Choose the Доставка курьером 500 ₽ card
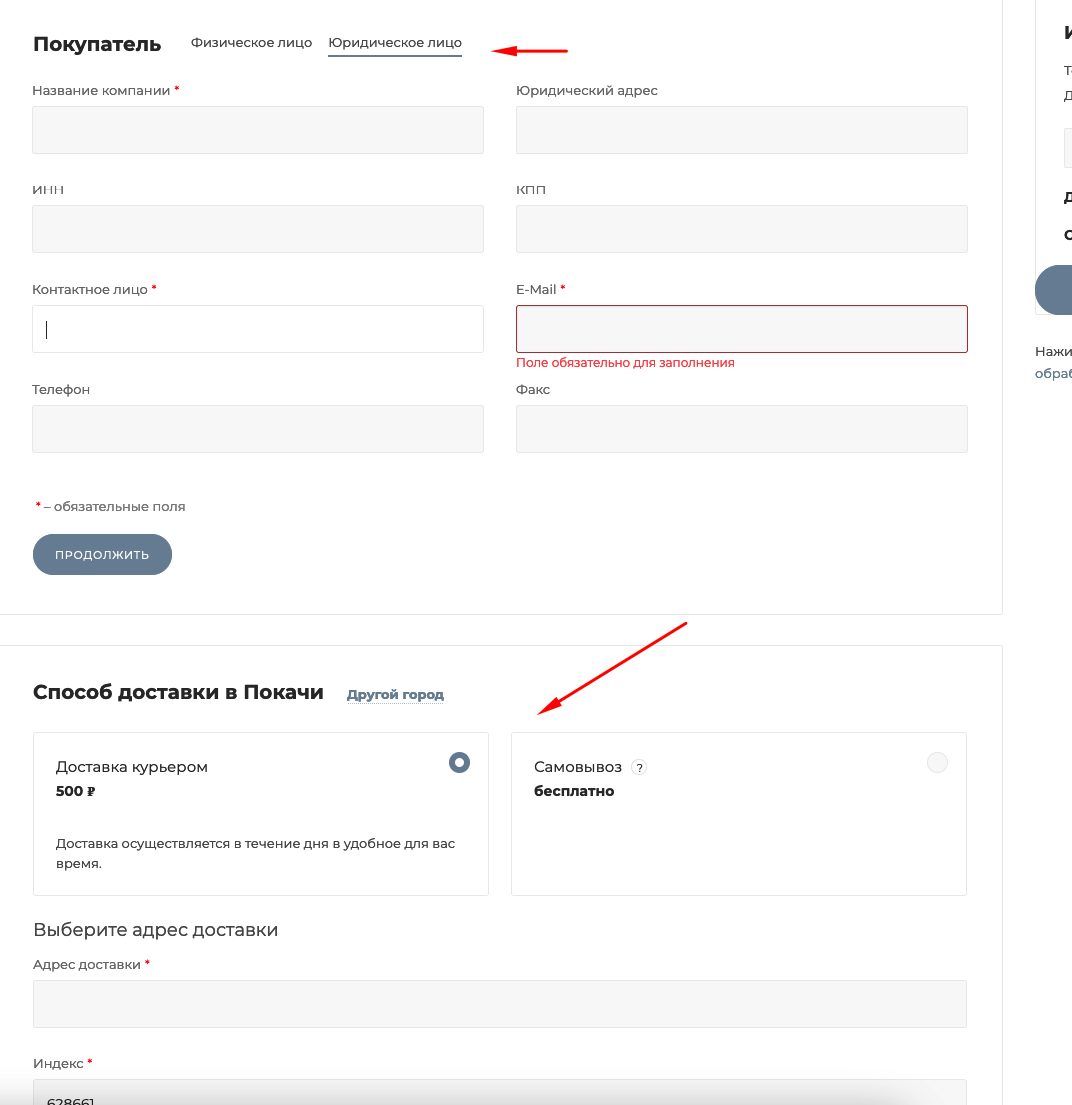This screenshot has width=1072, height=1105. point(260,814)
